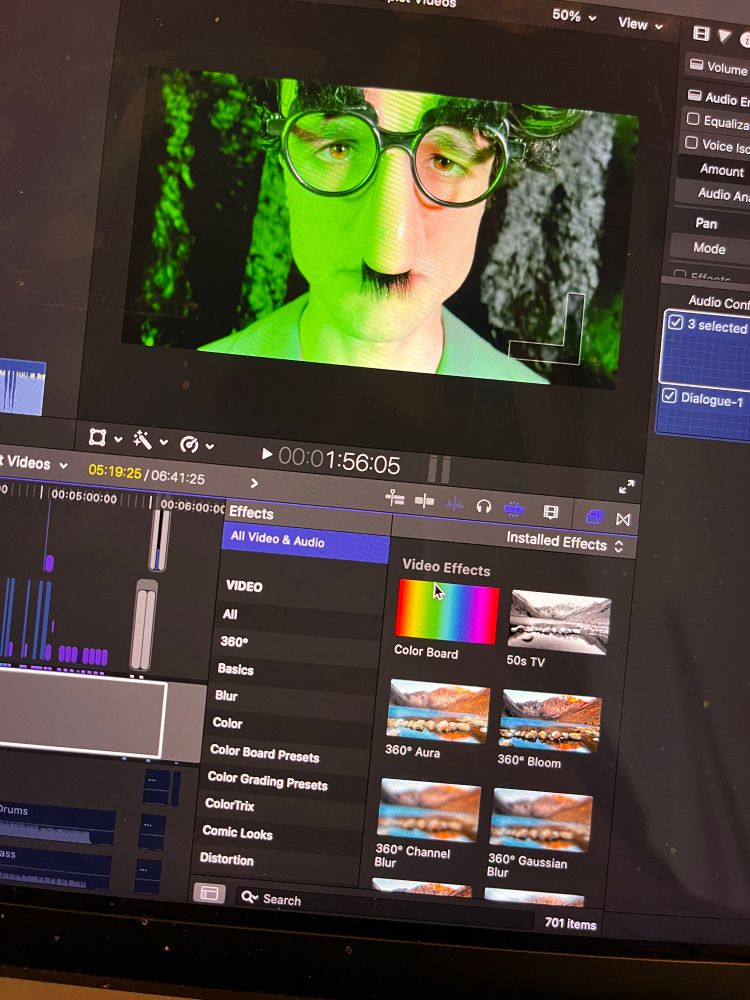The width and height of the screenshot is (750, 1000).
Task: Expand the enhancements wand chevron menu
Action: (x=163, y=442)
